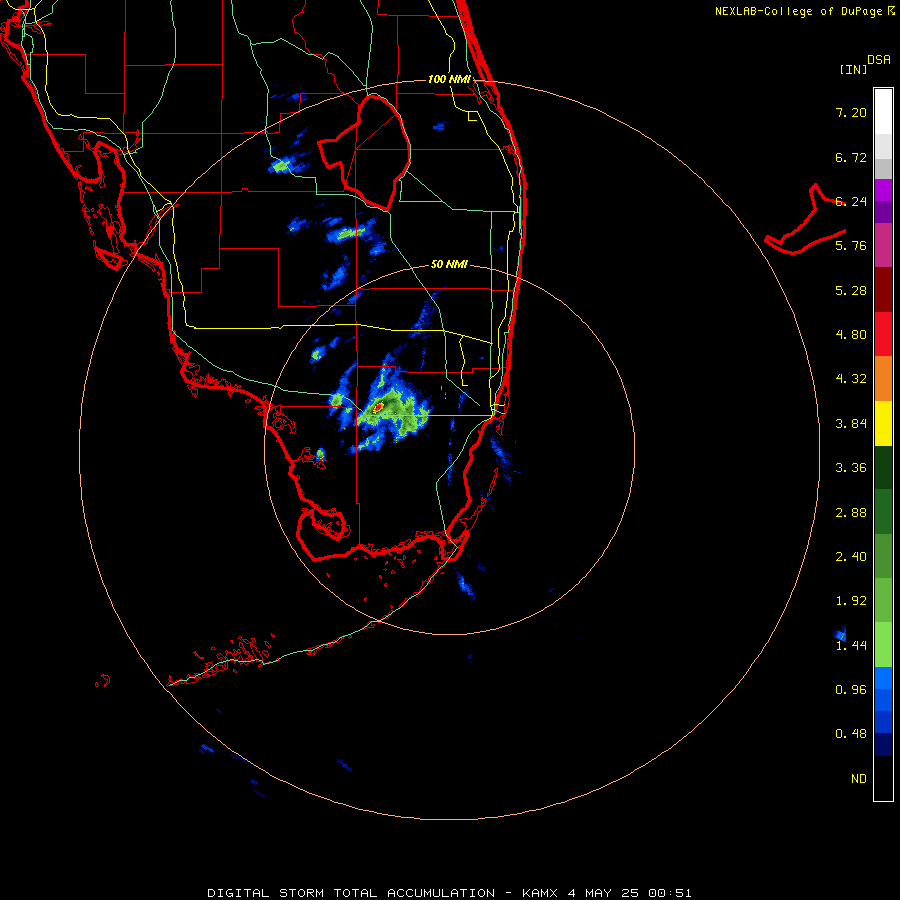Pick the white swatch at legend top

(x=883, y=112)
